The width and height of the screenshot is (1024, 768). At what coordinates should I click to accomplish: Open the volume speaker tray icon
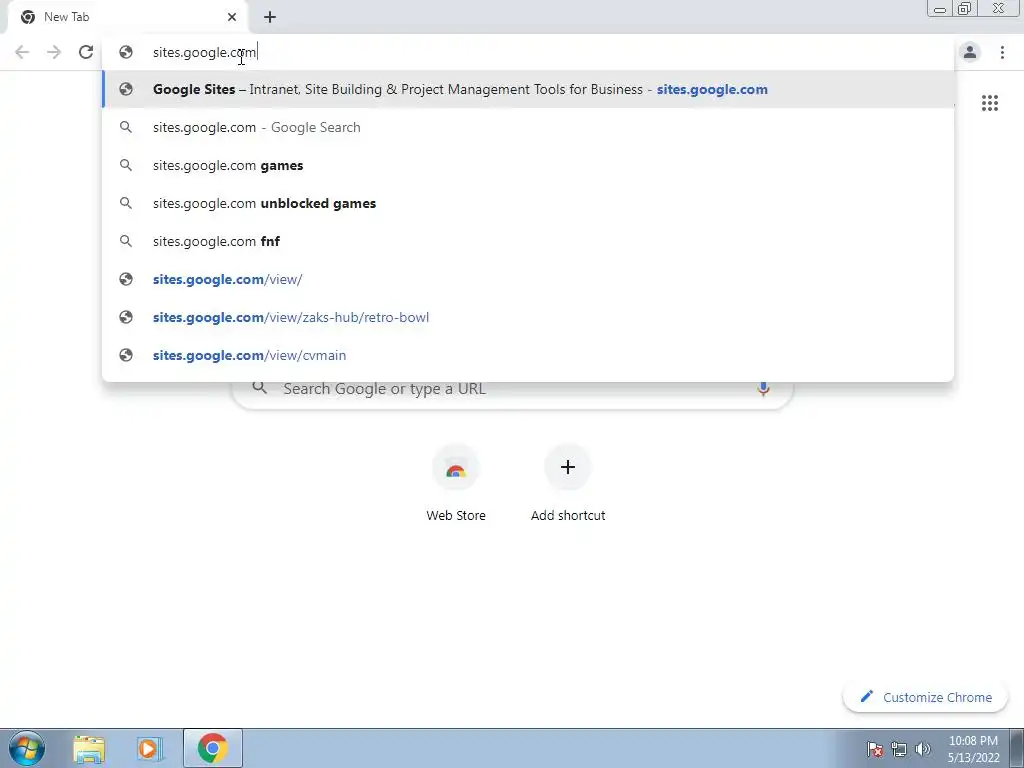pyautogui.click(x=923, y=749)
